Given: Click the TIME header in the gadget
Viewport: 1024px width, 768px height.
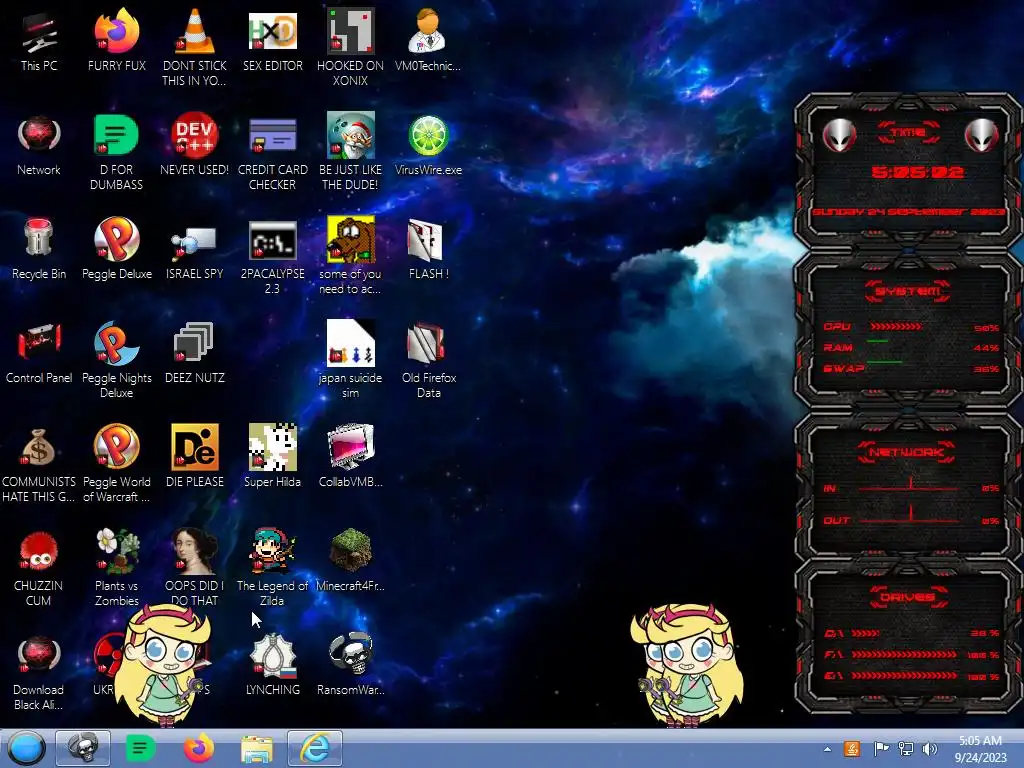Looking at the screenshot, I should 908,133.
